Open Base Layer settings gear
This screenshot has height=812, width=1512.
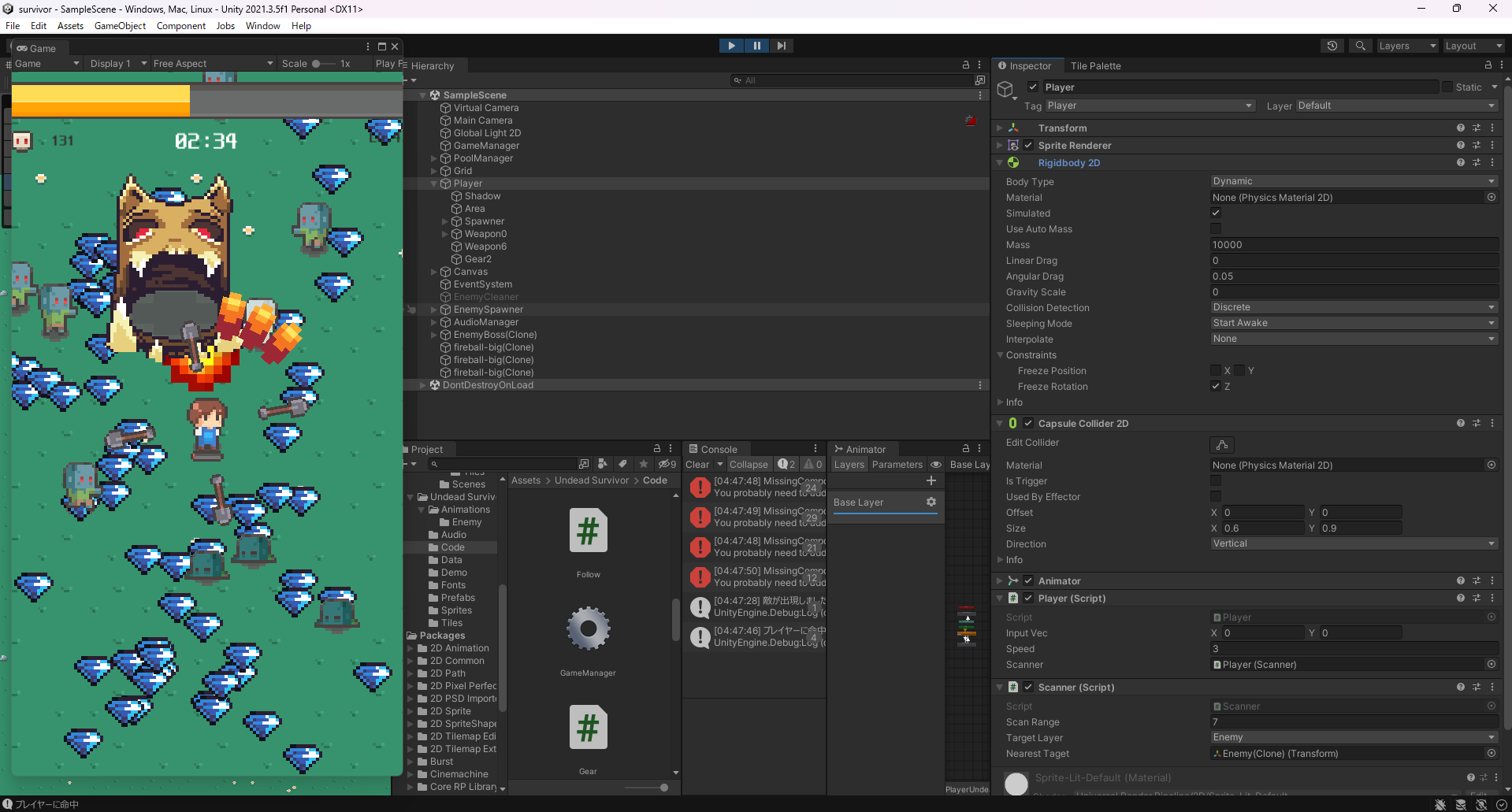click(x=931, y=502)
